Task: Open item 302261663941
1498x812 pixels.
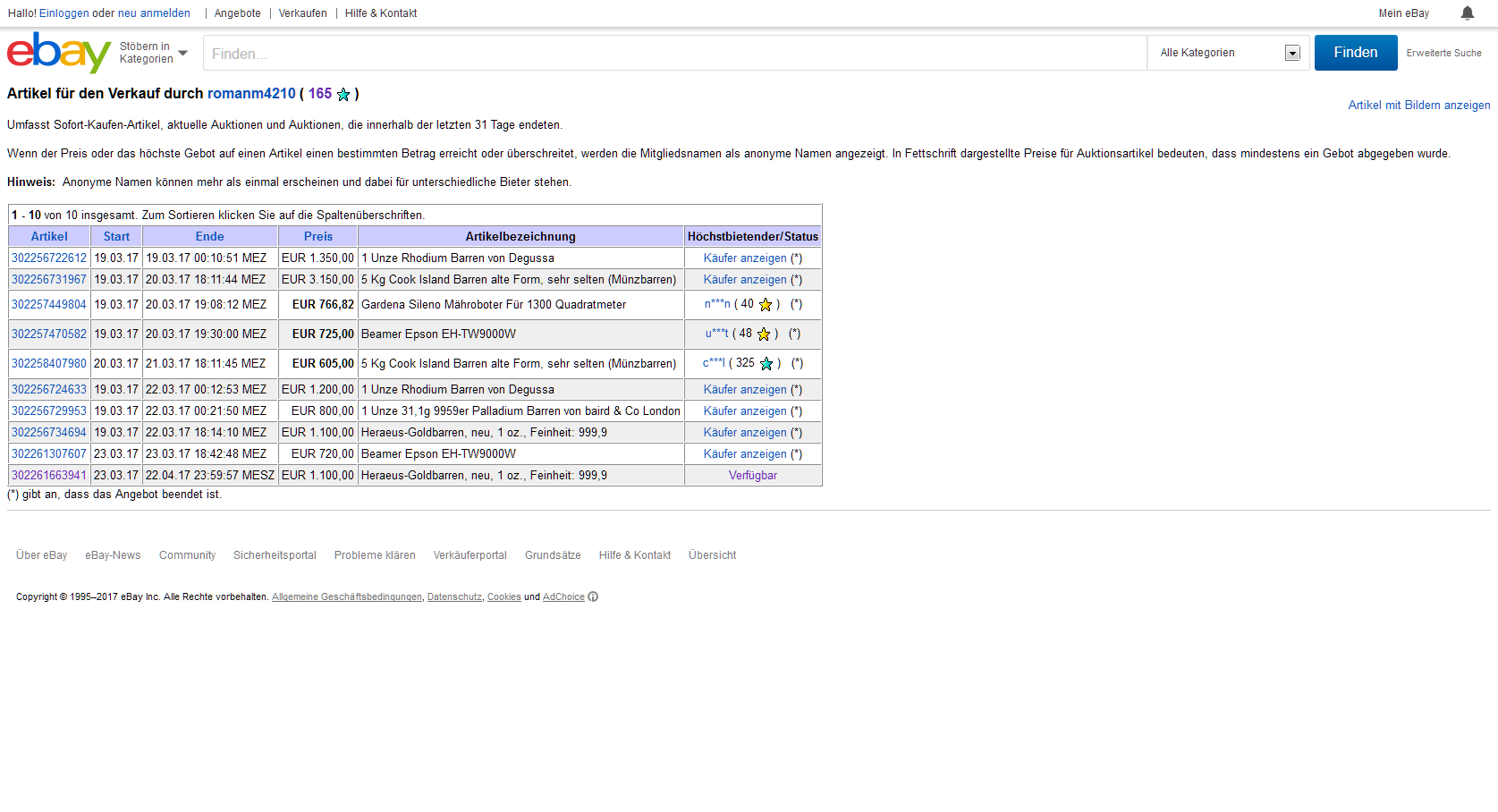Action: (49, 476)
